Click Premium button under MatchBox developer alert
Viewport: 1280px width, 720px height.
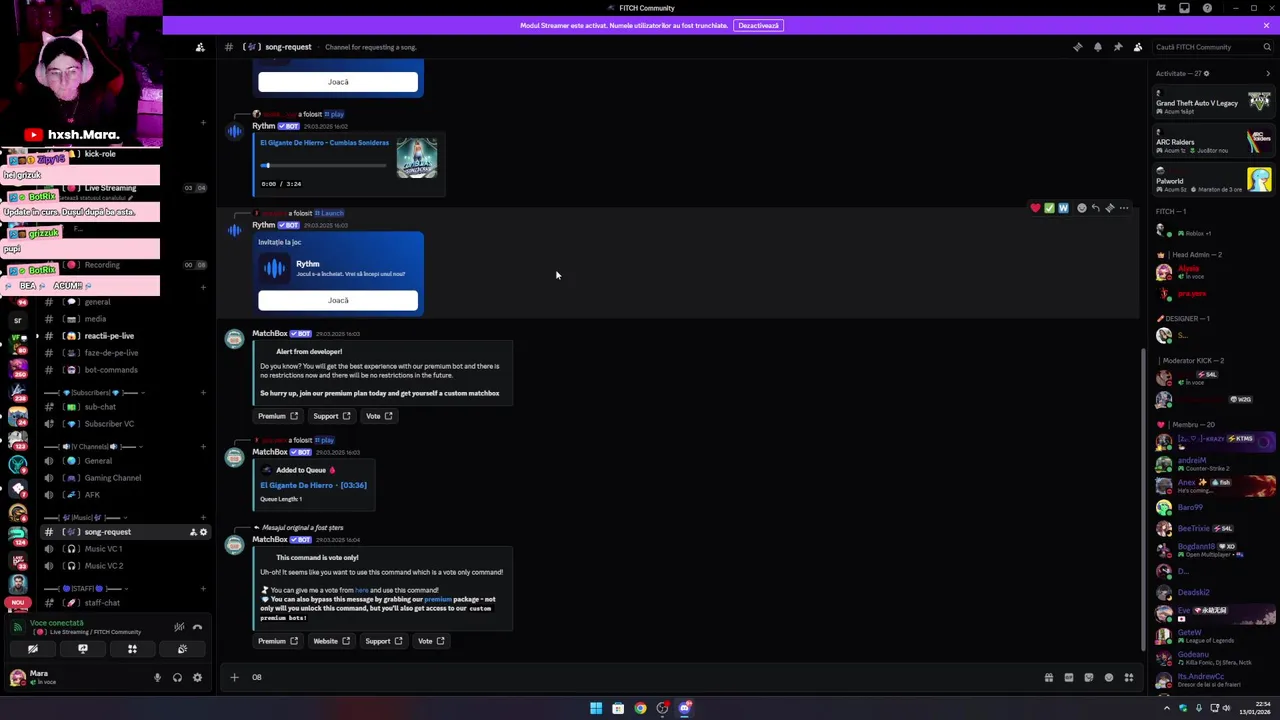pyautogui.click(x=278, y=416)
